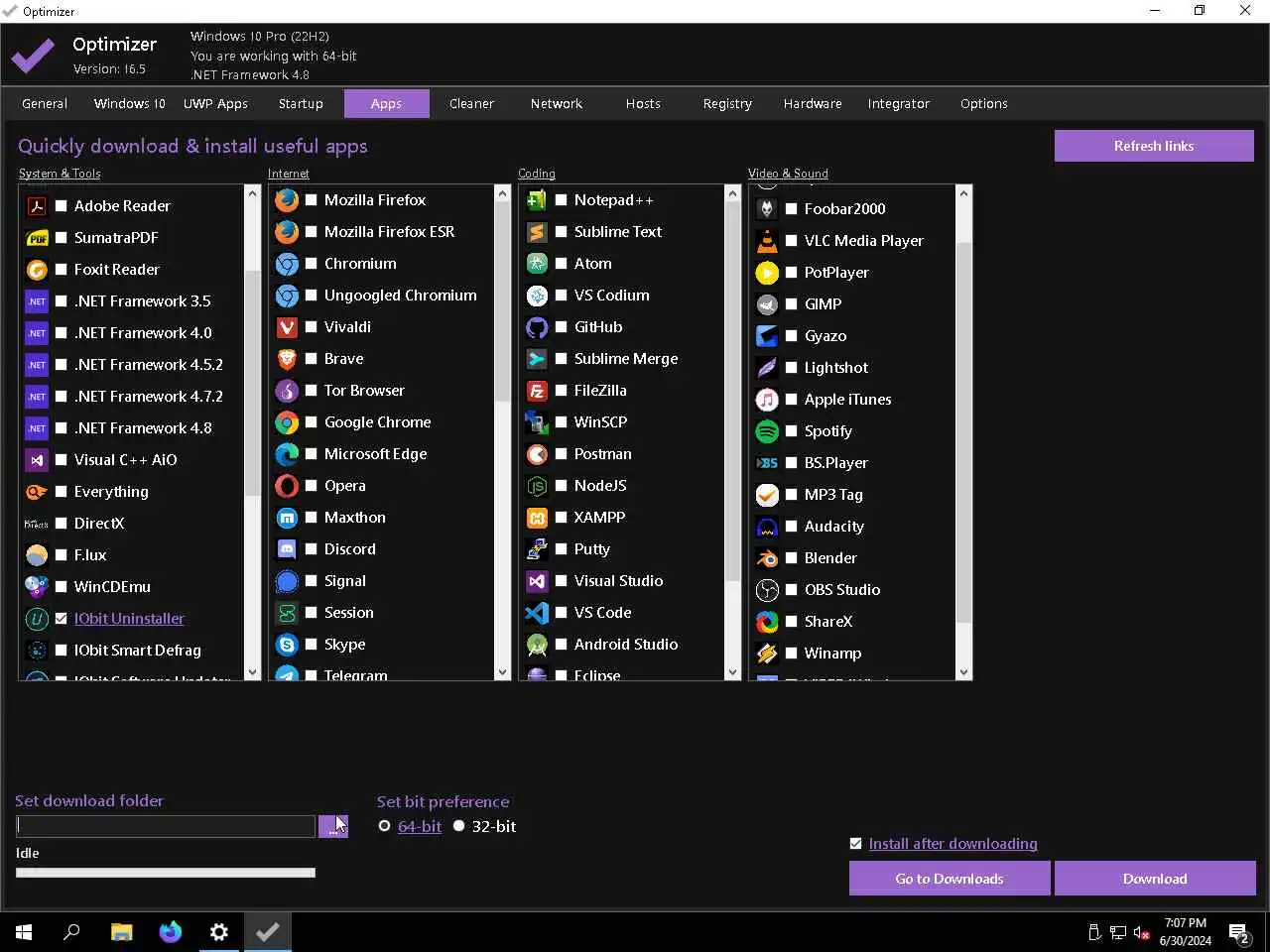Click the Google Chrome icon
Viewport: 1270px width, 952px height.
pyautogui.click(x=287, y=422)
